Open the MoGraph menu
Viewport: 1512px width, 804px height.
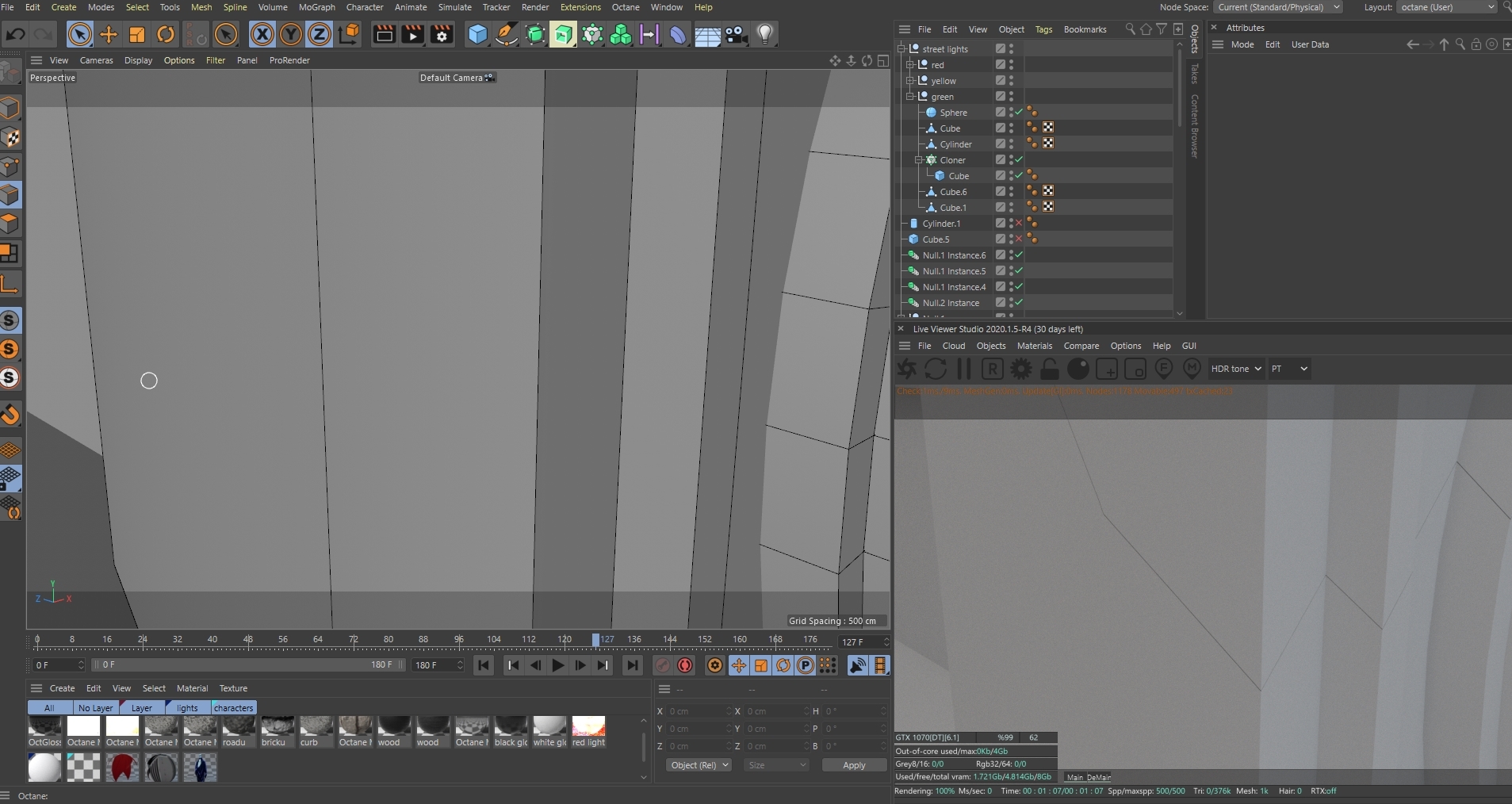coord(316,7)
